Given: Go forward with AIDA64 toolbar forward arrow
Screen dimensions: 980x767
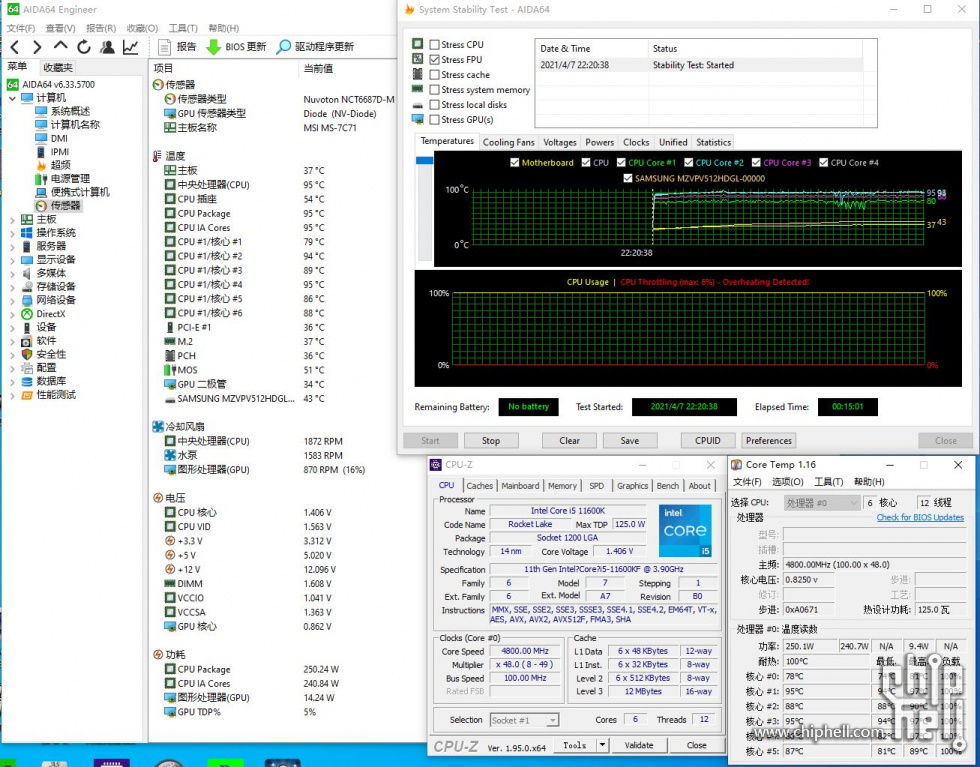Looking at the screenshot, I should tap(37, 47).
